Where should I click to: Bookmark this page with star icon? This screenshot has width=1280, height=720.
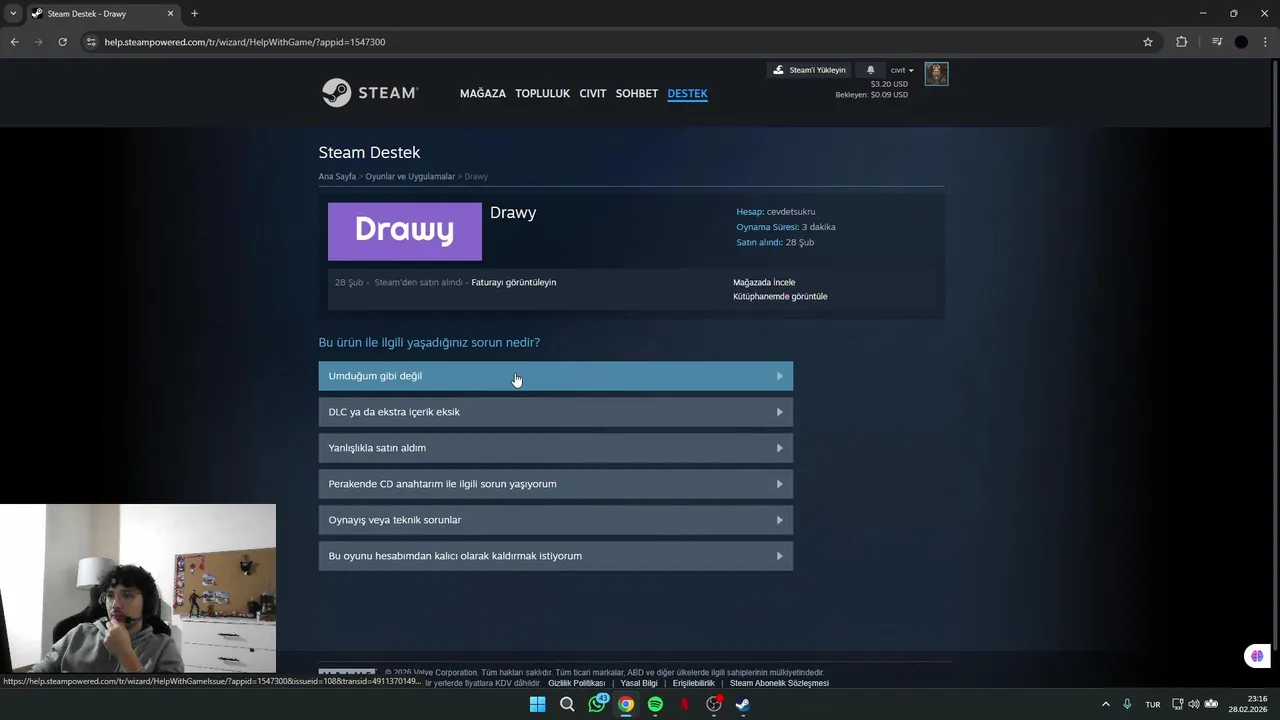tap(1148, 42)
